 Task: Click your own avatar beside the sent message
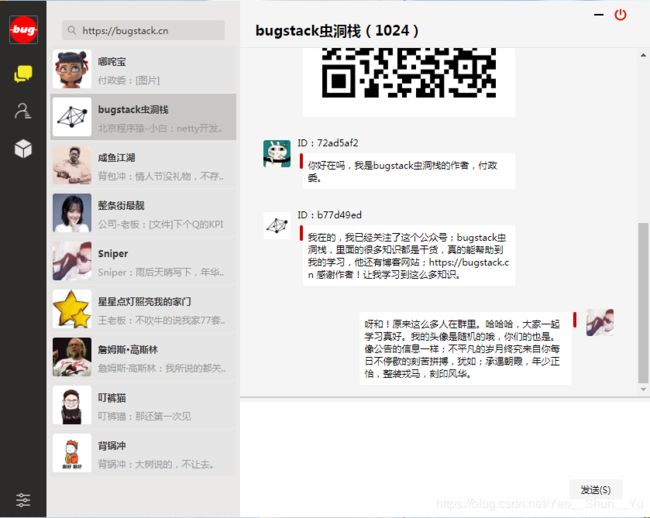(x=600, y=322)
